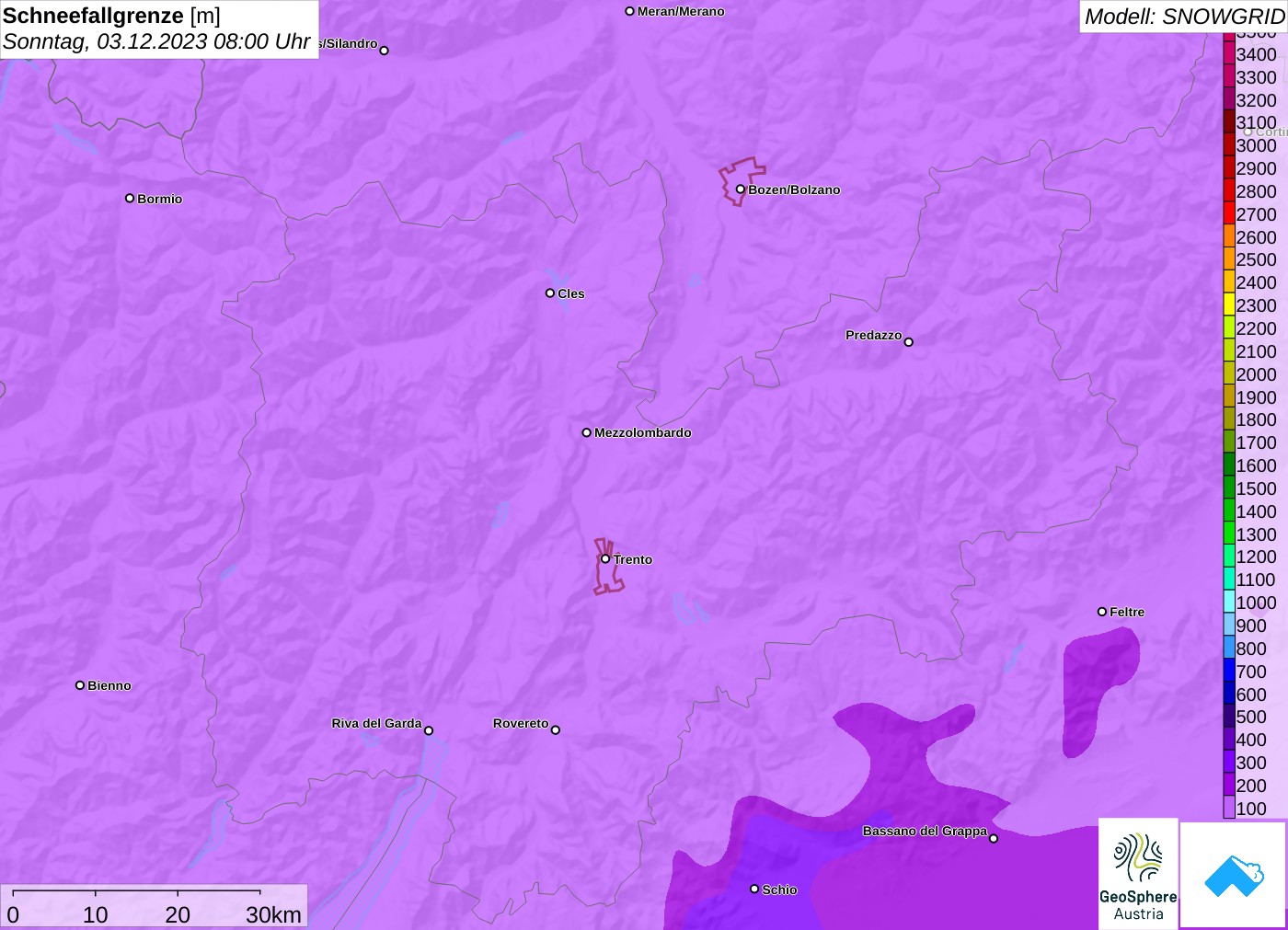Click the Trento city marker dot

[x=605, y=558]
